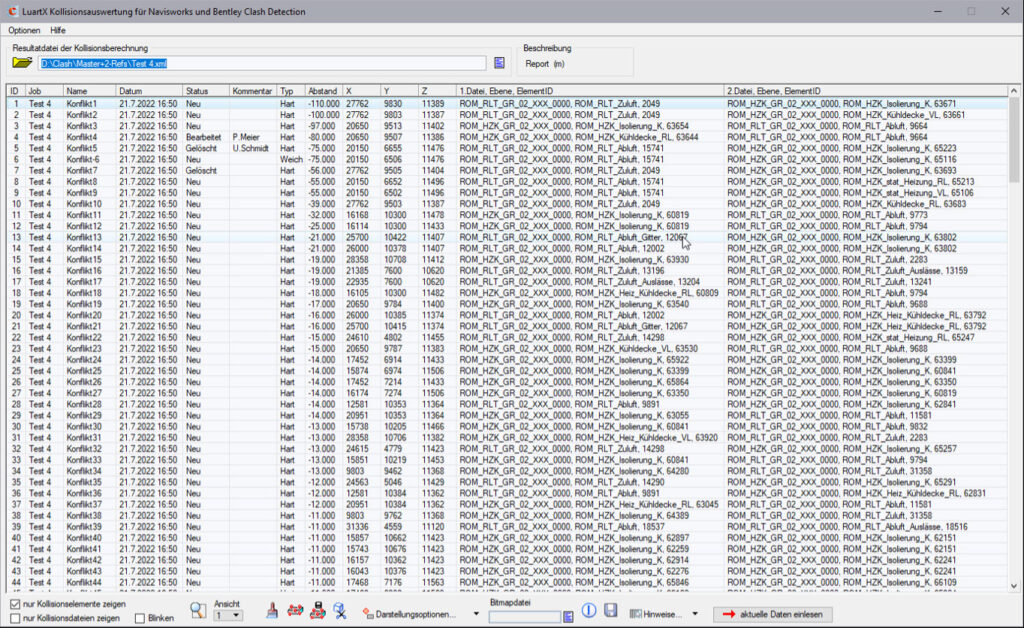Open the Optionen menu
This screenshot has height=628, width=1024.
tap(24, 30)
